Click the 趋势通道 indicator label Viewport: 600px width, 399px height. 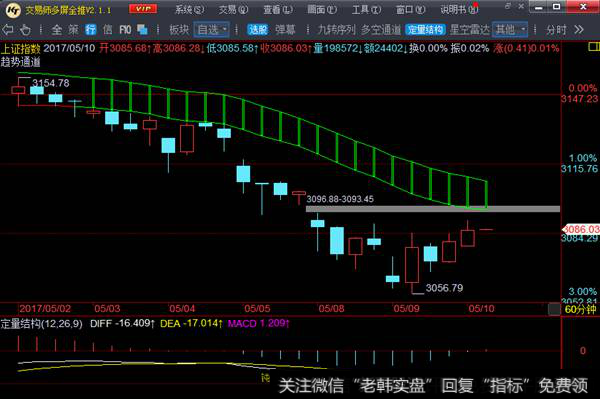(x=21, y=62)
